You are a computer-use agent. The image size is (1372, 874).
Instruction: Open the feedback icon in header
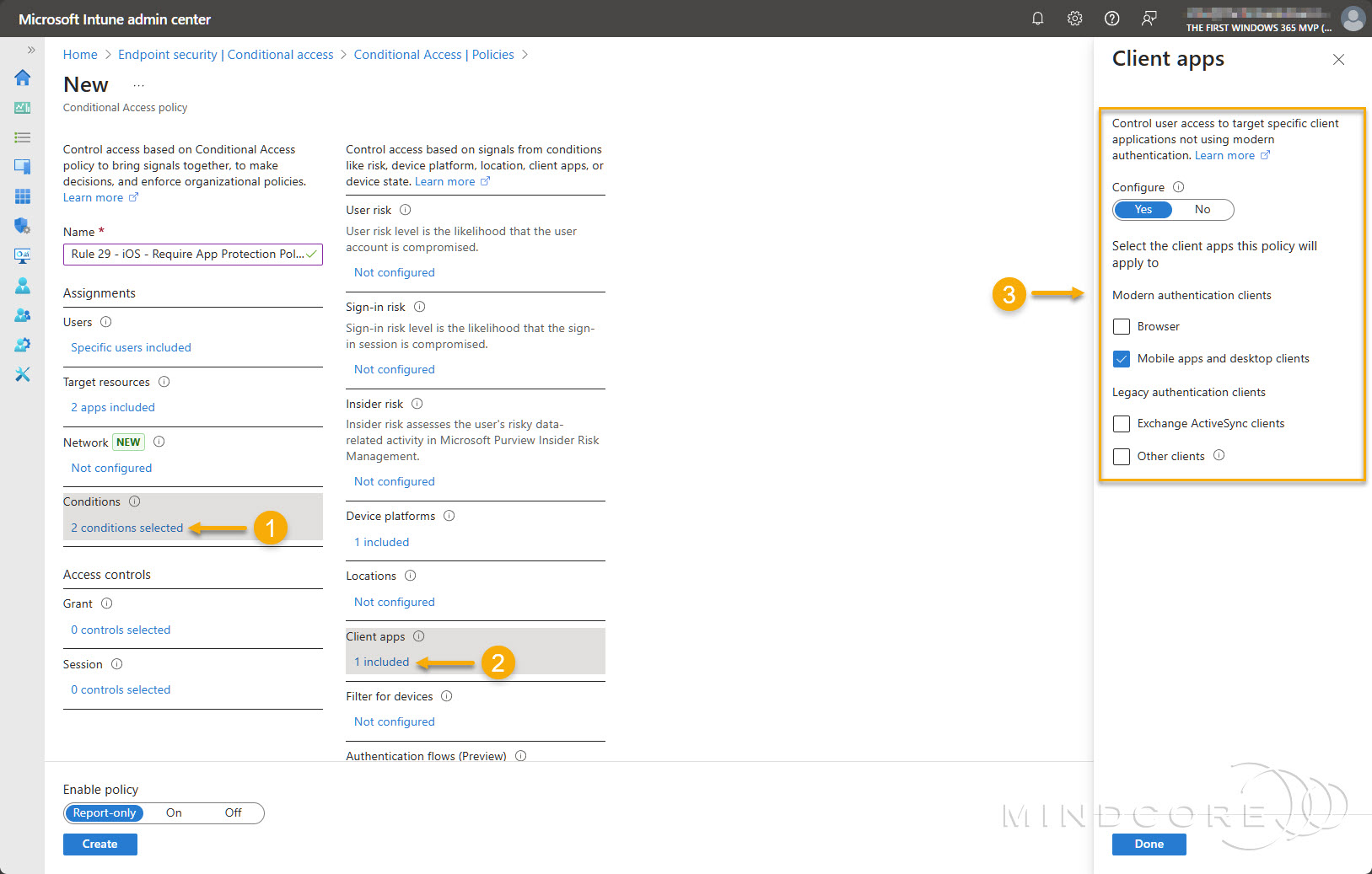[1149, 19]
